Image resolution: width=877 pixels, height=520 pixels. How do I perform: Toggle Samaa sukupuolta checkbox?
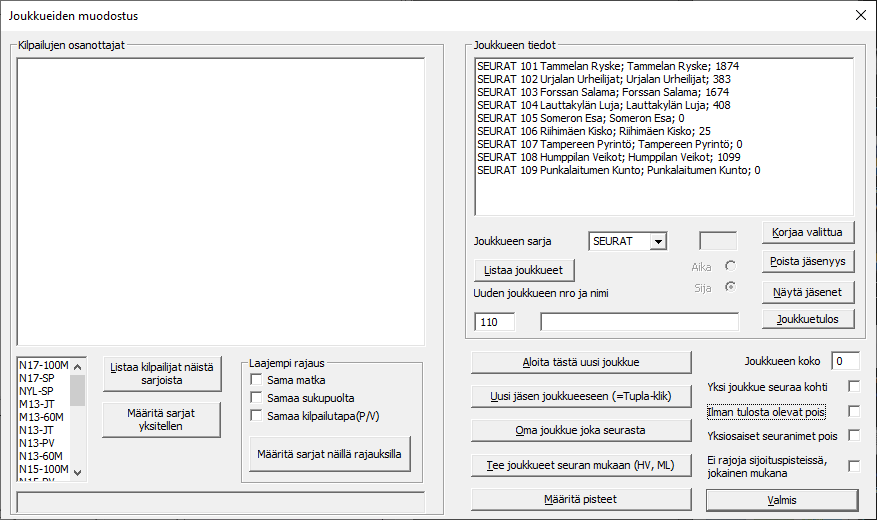pos(257,397)
